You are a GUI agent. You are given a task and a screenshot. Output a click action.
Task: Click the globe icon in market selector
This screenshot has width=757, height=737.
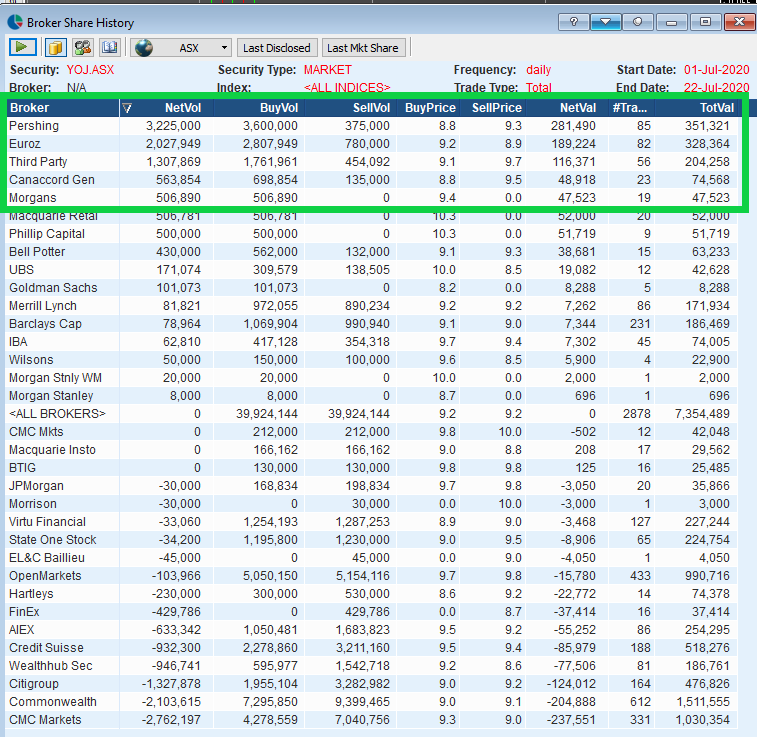(144, 48)
